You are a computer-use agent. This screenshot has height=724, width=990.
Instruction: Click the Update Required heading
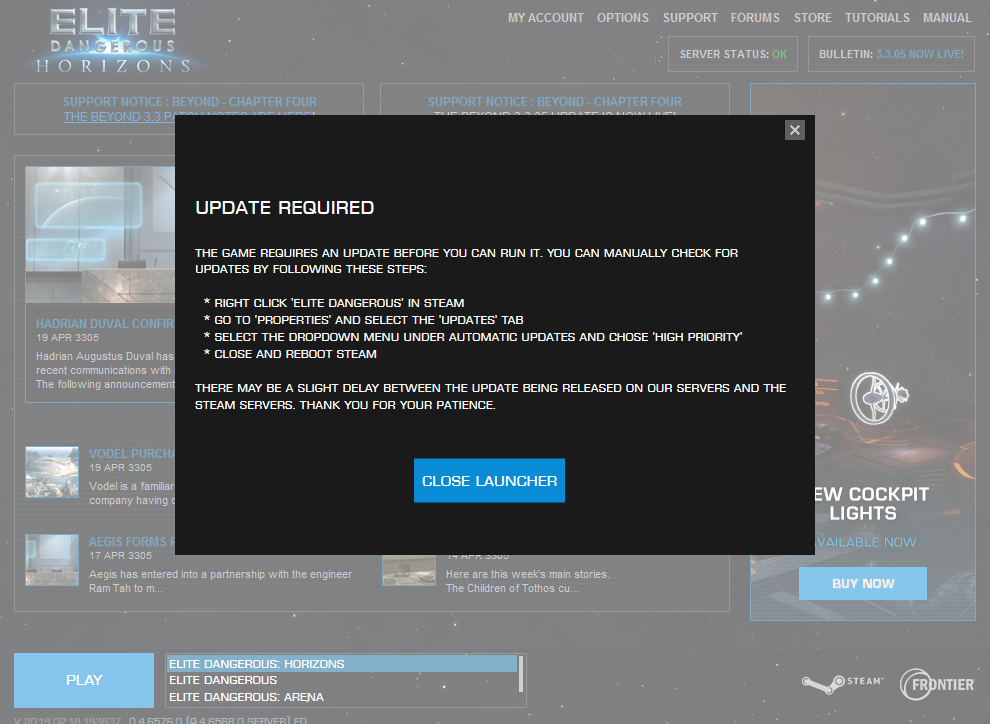[285, 208]
